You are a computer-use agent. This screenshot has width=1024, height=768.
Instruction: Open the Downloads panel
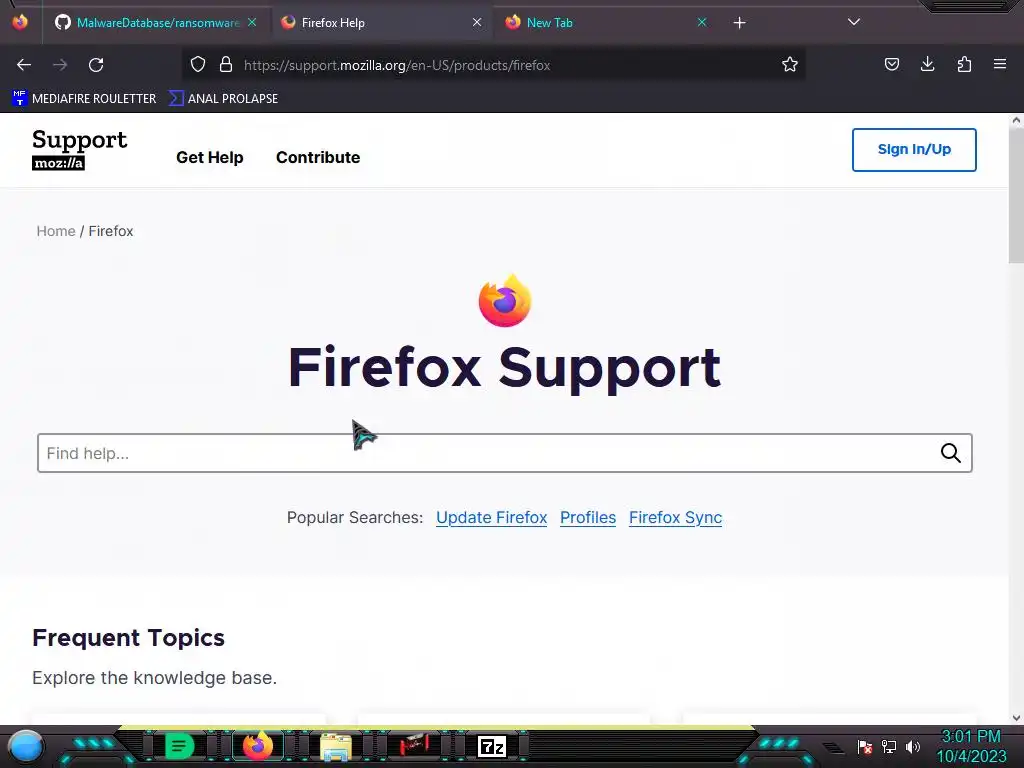[x=927, y=64]
